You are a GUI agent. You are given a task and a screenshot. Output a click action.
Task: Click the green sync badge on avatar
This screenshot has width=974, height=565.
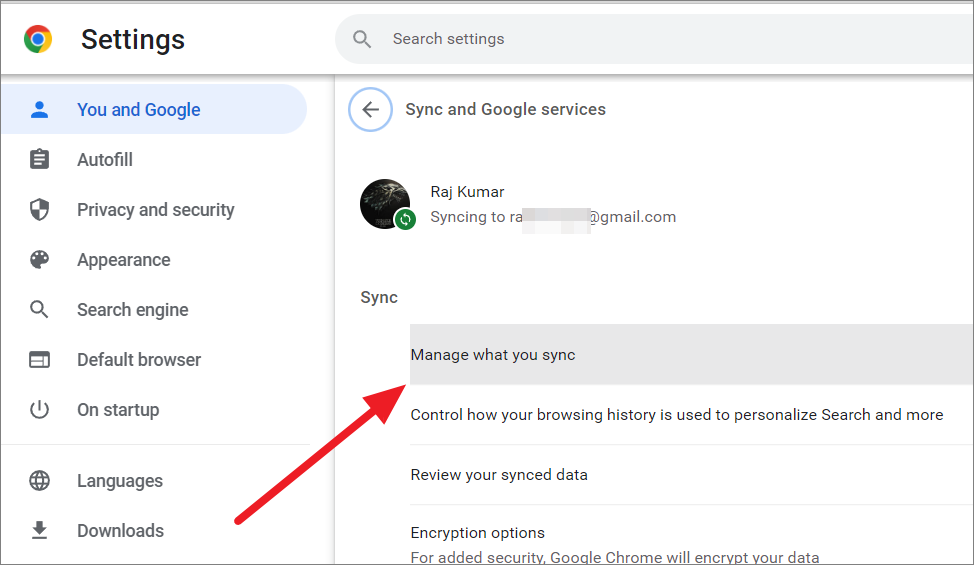[406, 219]
